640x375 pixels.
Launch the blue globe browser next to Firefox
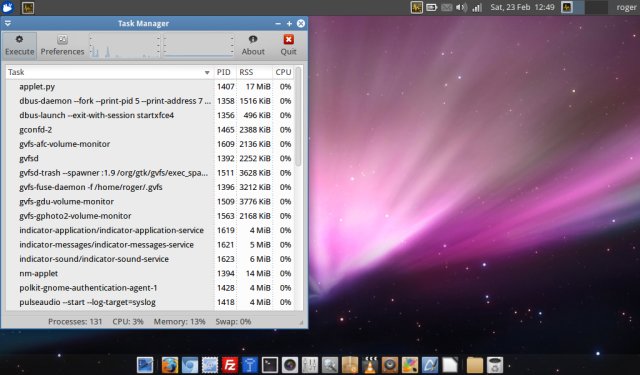[190, 365]
